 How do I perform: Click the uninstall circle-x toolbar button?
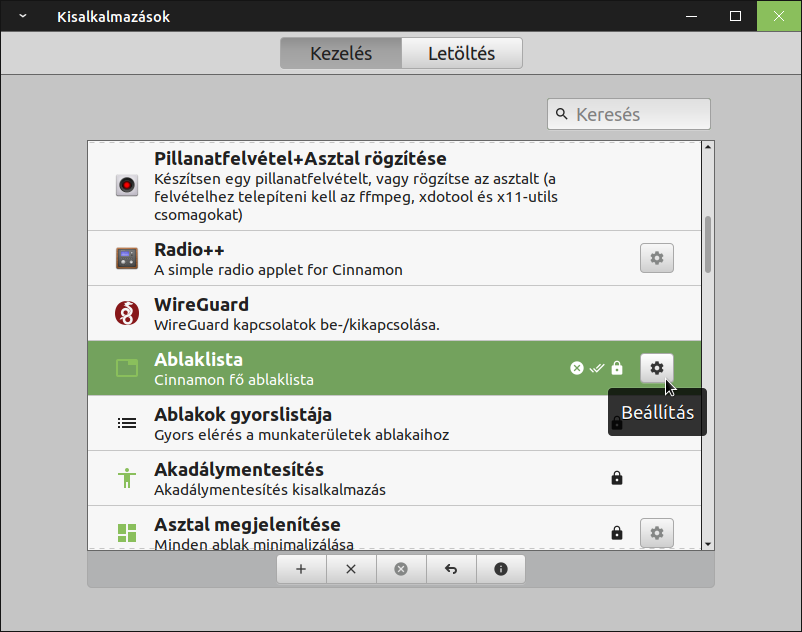point(401,569)
